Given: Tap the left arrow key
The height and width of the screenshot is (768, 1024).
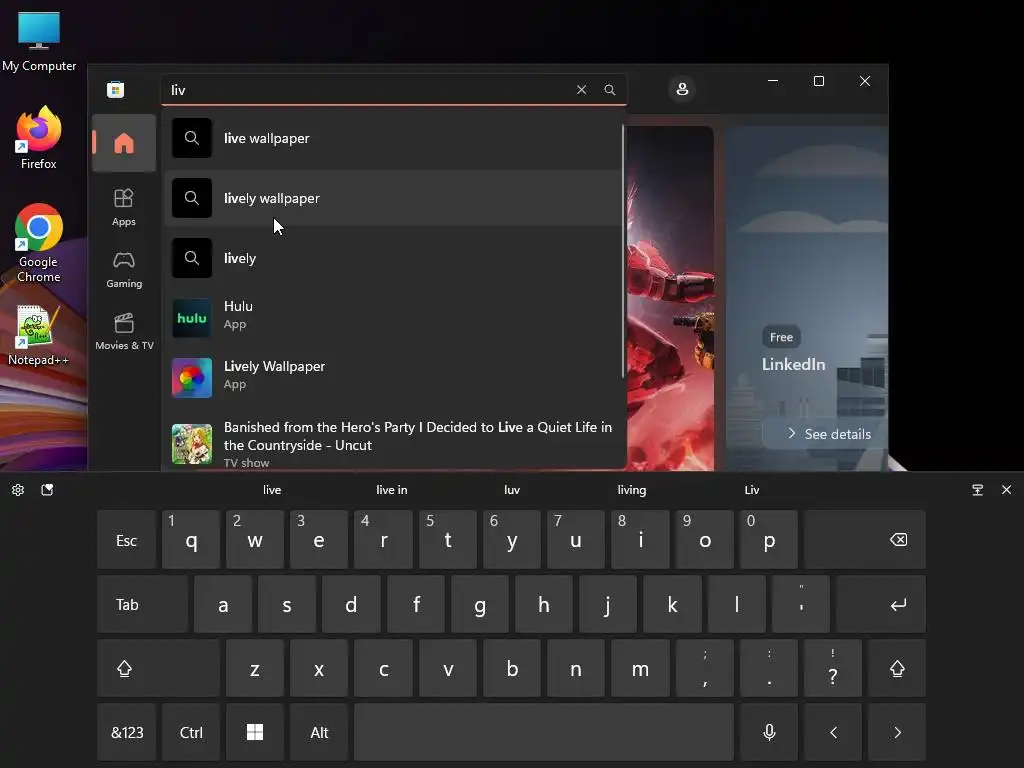Looking at the screenshot, I should tap(833, 732).
